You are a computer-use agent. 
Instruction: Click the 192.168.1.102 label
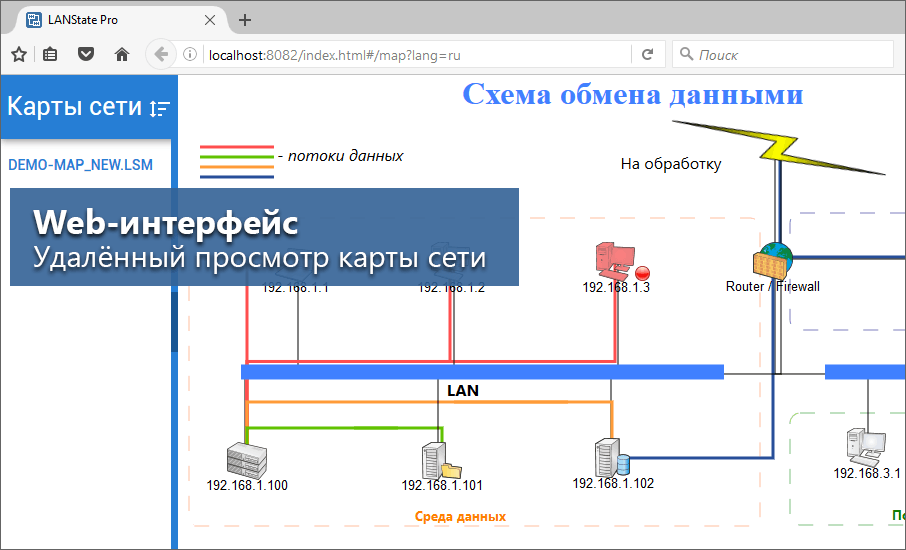[x=613, y=484]
